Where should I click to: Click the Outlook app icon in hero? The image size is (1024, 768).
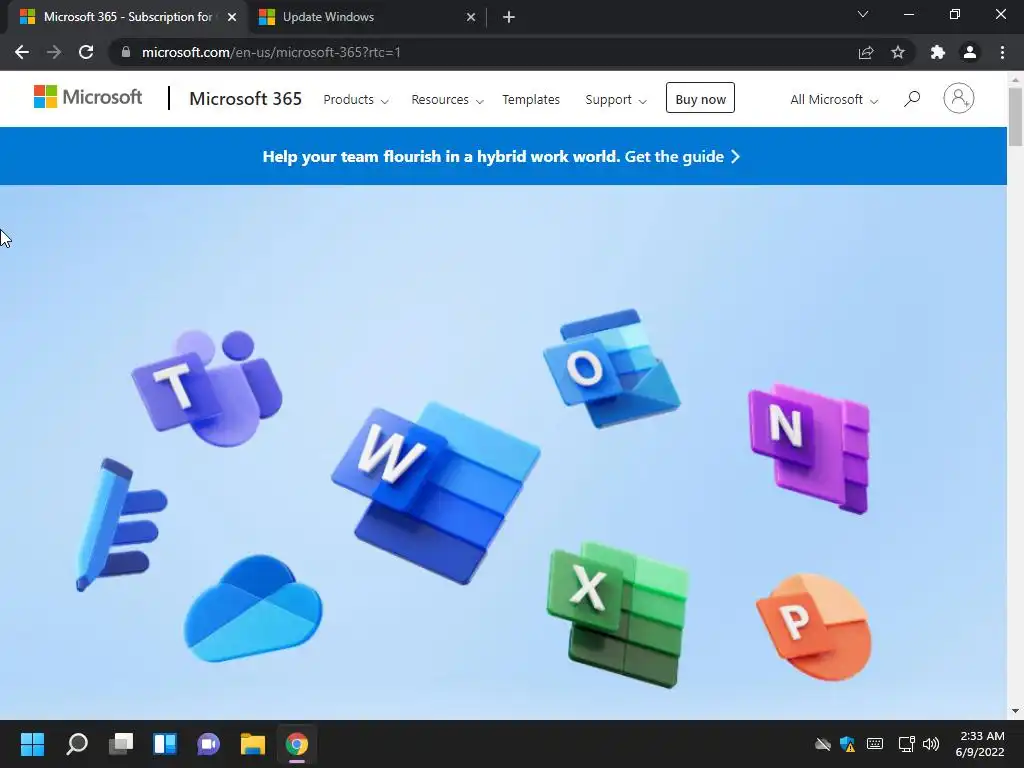point(612,368)
